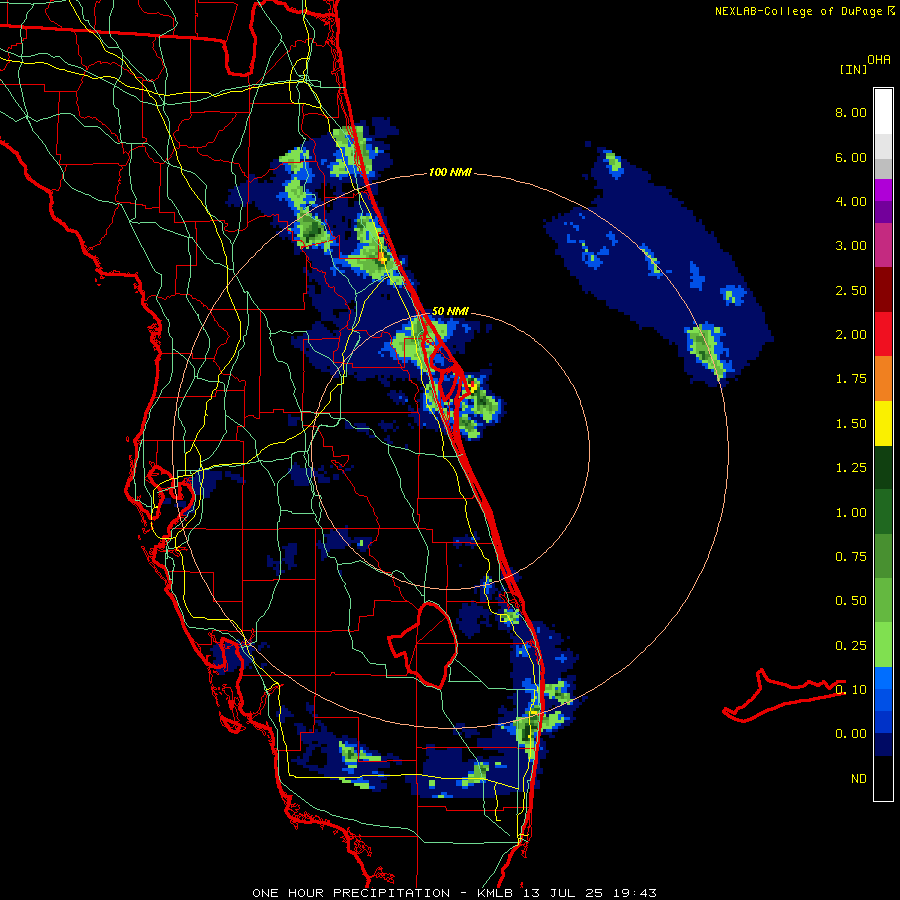
Task: Click the 8.00 legend value
Action: (851, 112)
